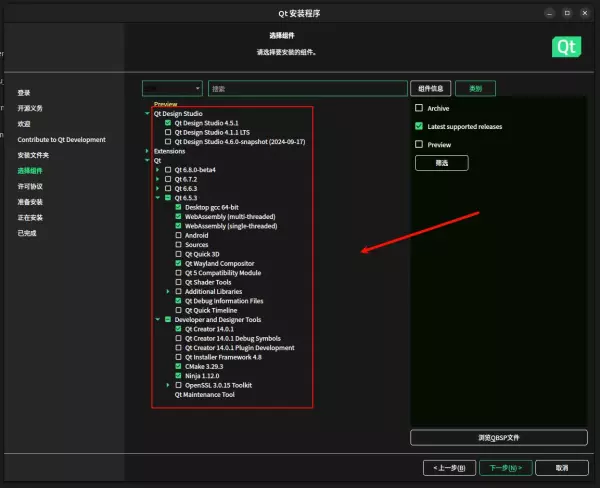Image resolution: width=600 pixels, height=488 pixels.
Task: Uncheck Qt Wayland Compositor
Action: click(x=178, y=263)
